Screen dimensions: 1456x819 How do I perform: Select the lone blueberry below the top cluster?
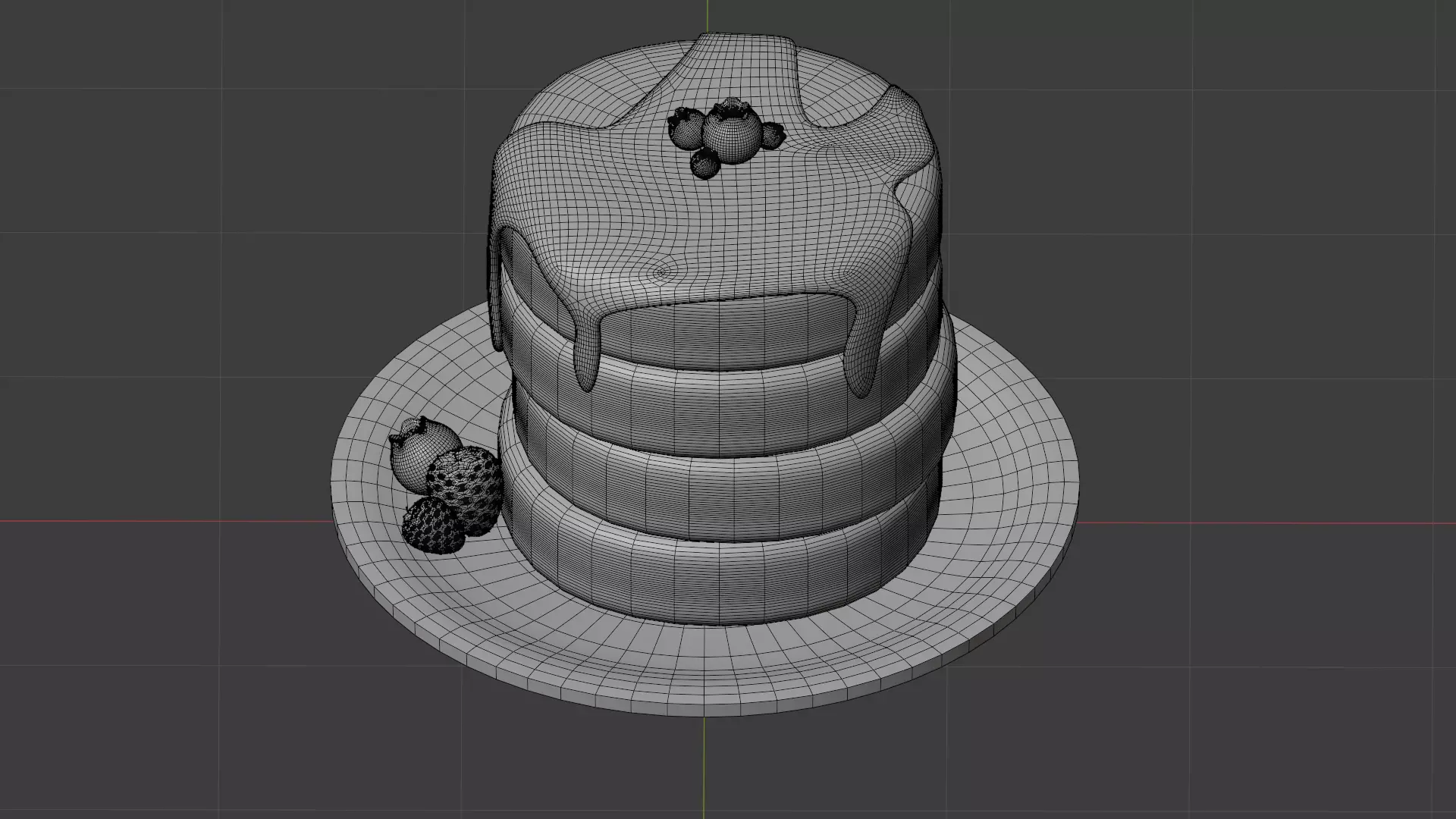pyautogui.click(x=705, y=163)
